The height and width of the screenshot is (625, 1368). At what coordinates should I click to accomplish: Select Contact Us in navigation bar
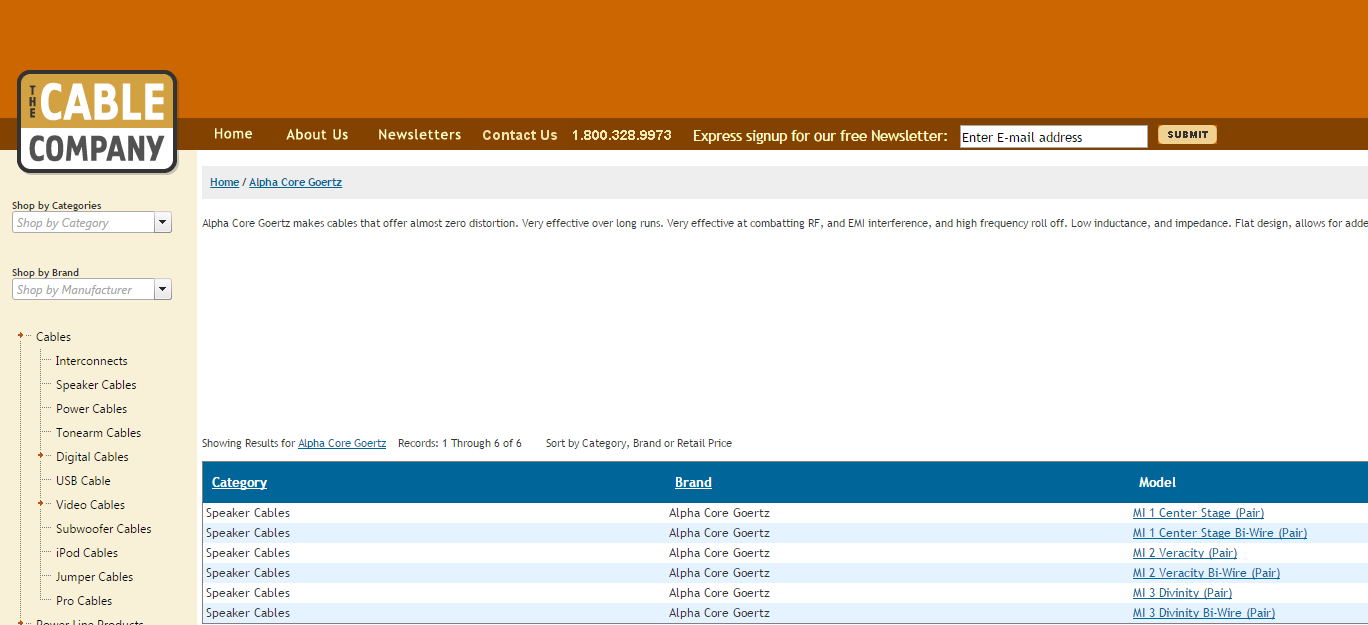point(519,135)
